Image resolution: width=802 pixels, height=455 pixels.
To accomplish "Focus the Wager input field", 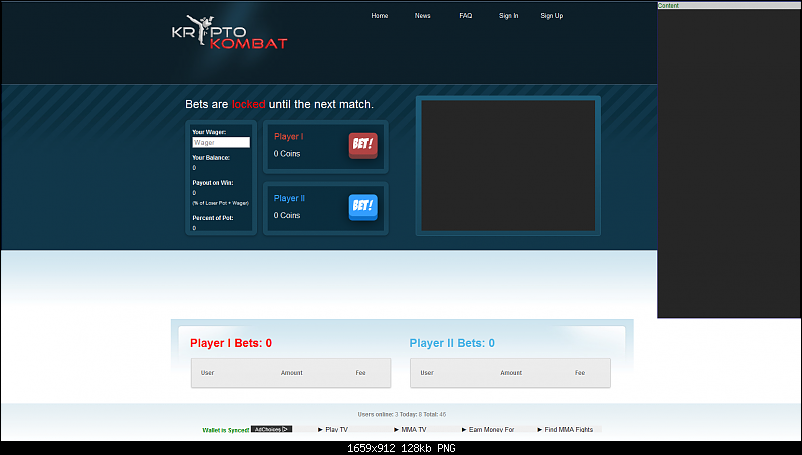I will coord(221,143).
